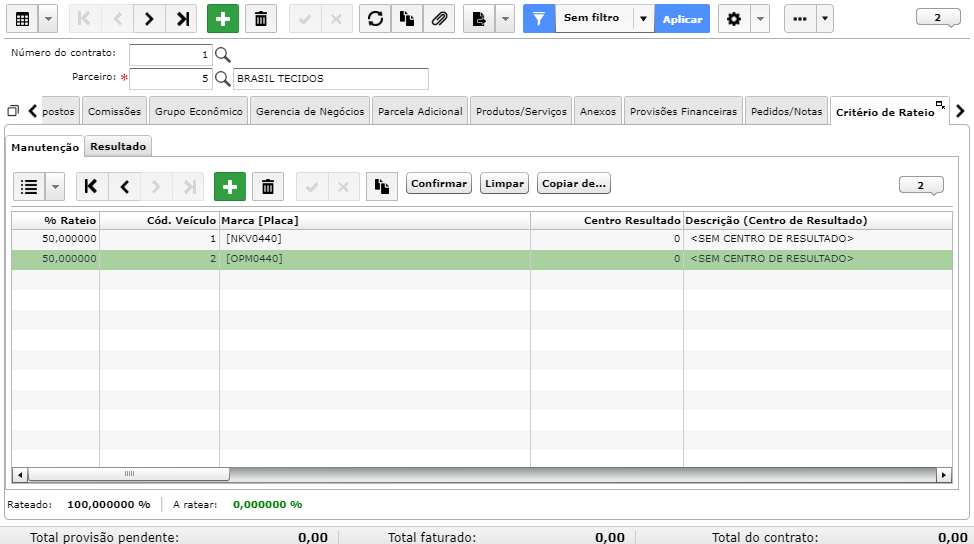Image resolution: width=974 pixels, height=544 pixels.
Task: Click the horizontal scrollbar thumb of the grid
Action: 129,474
